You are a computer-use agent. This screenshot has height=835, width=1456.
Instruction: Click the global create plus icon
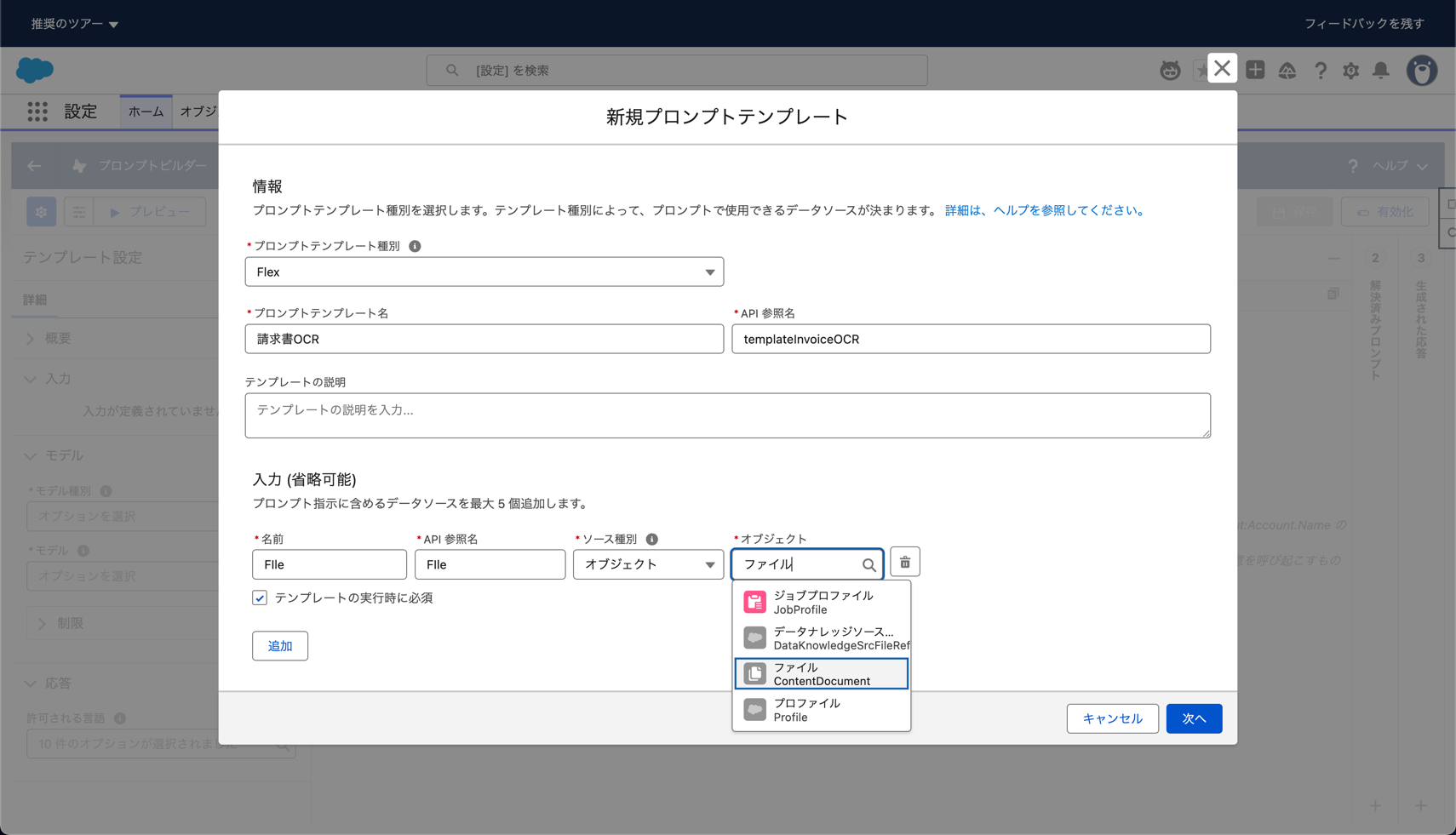pos(1255,71)
